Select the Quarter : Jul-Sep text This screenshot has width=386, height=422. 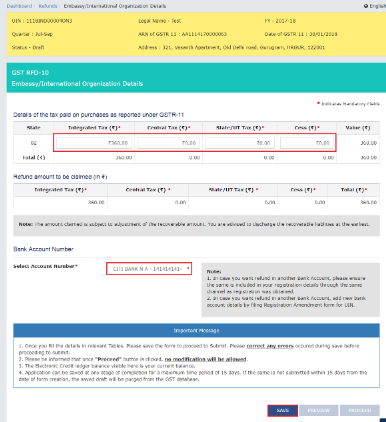pos(32,34)
